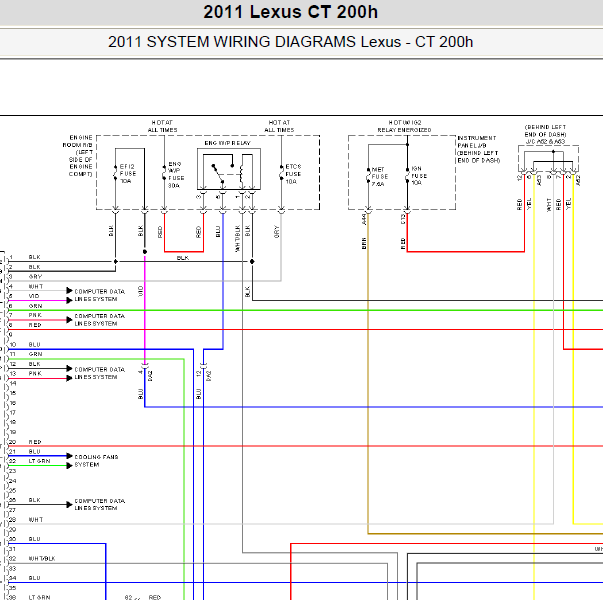Select pin 8 RED wire label
603x600 pixels.
tap(35, 325)
